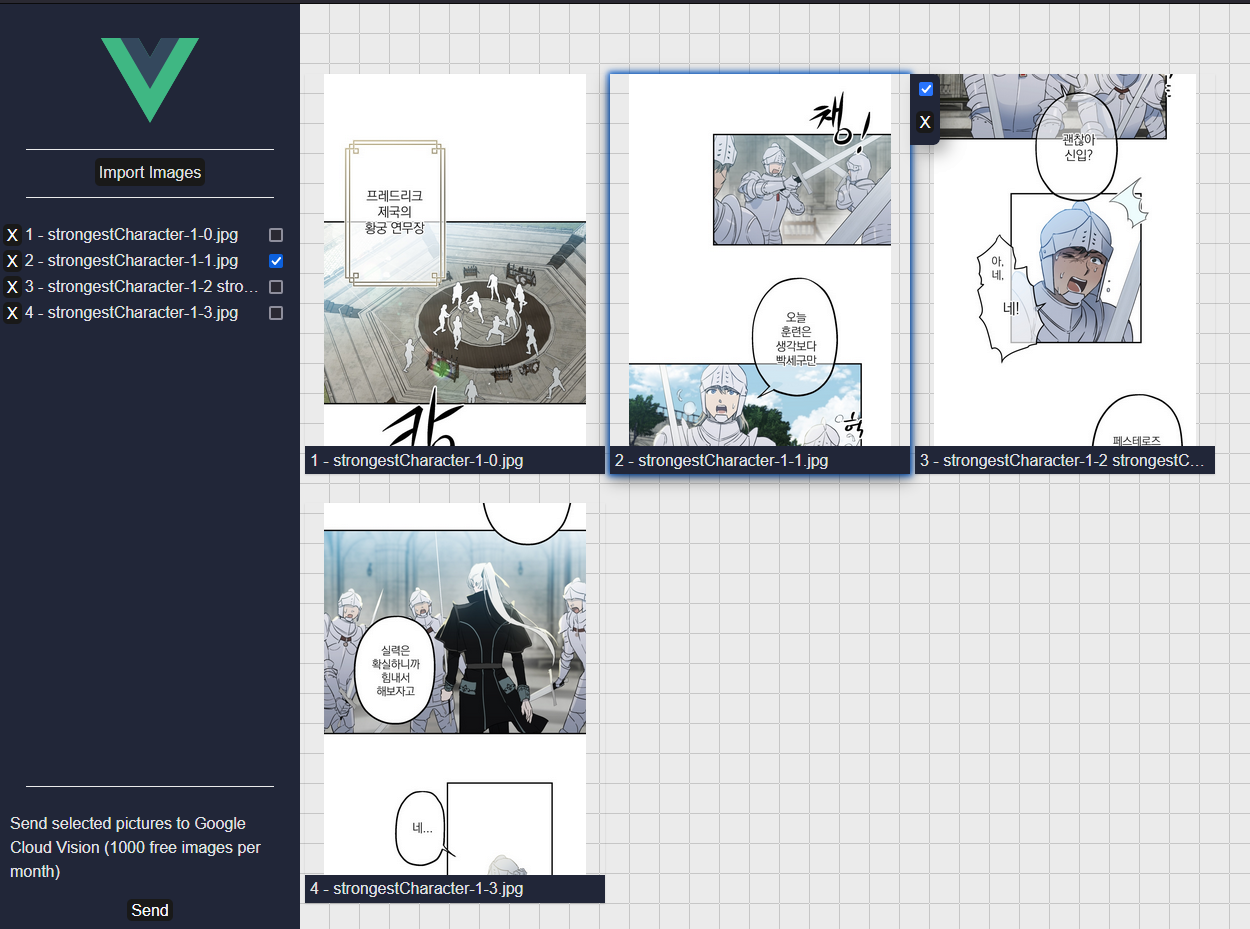
Task: Select '3 - strongestCharacter-1-2 stro…' in the sidebar list
Action: (142, 287)
